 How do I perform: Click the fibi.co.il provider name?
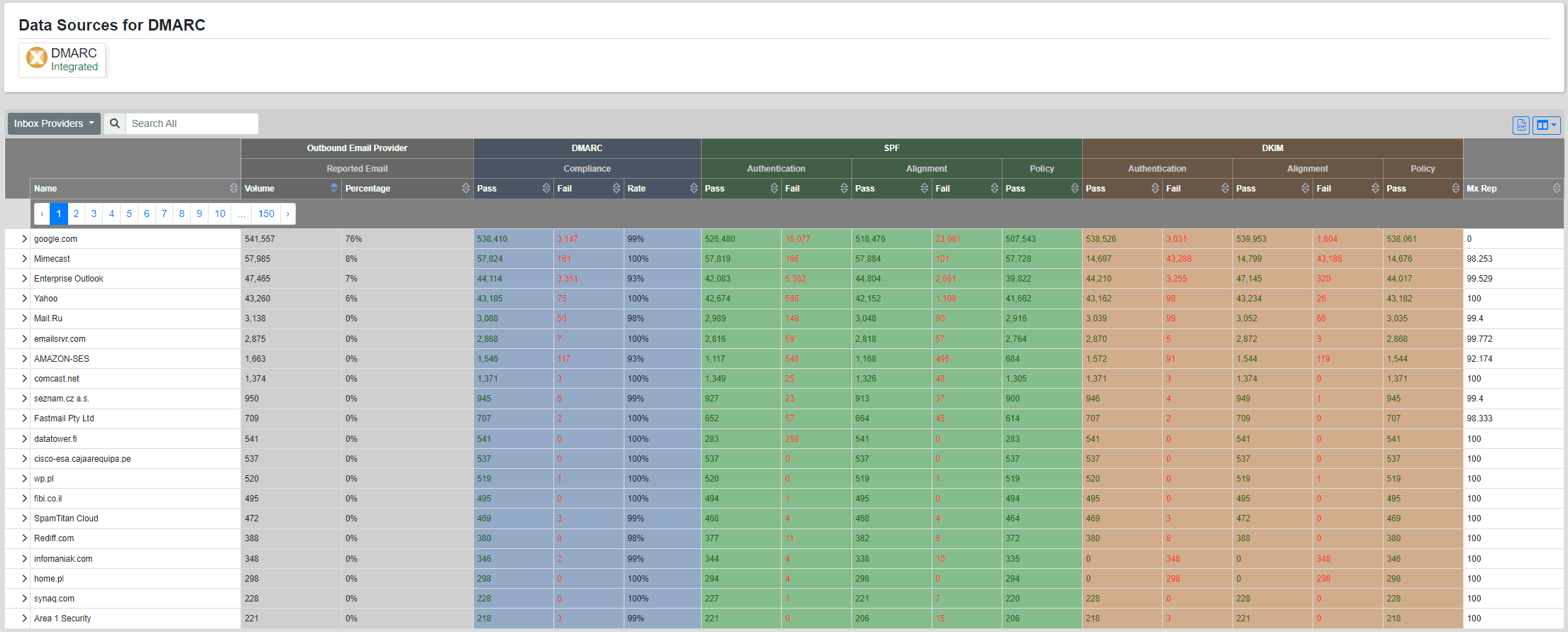click(x=48, y=499)
